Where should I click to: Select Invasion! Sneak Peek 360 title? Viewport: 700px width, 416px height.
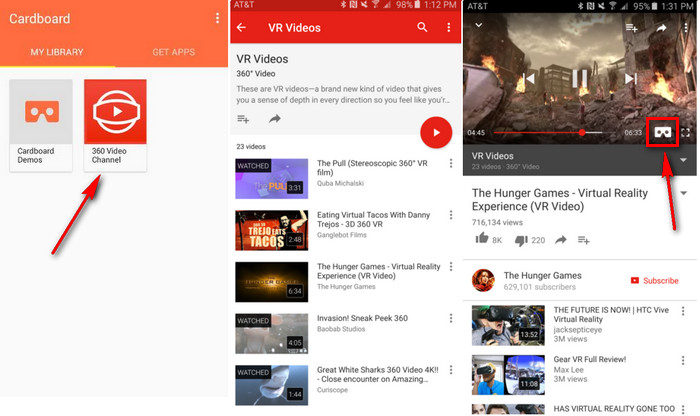point(362,318)
